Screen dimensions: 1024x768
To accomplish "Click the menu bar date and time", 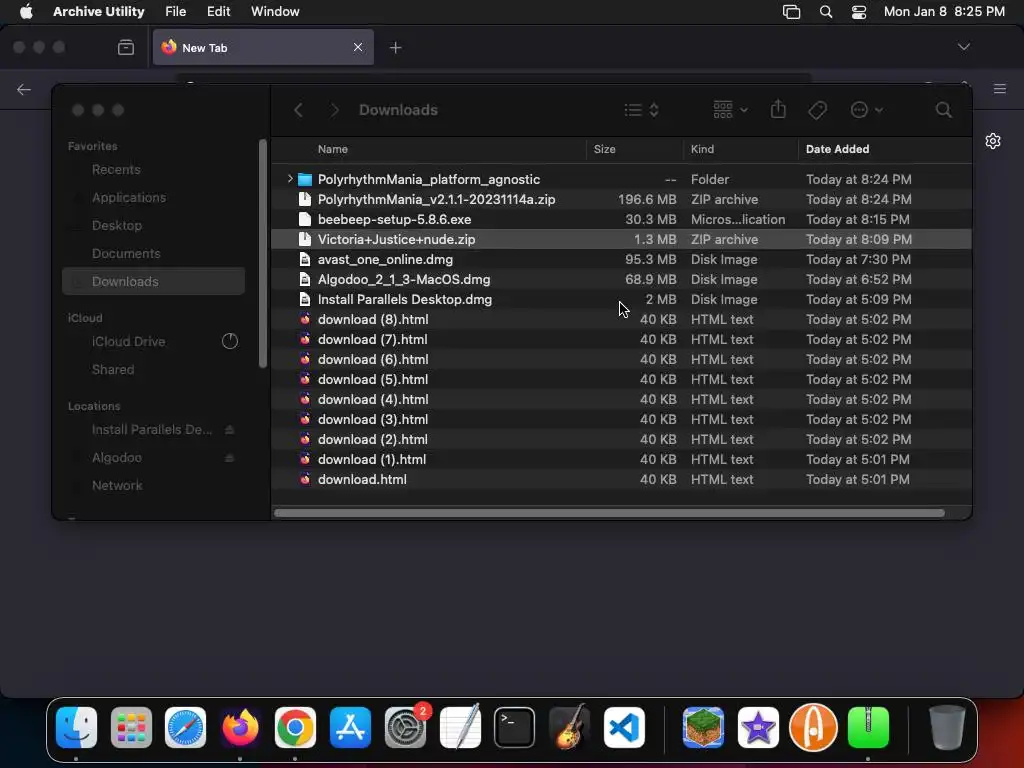I will click(x=944, y=12).
